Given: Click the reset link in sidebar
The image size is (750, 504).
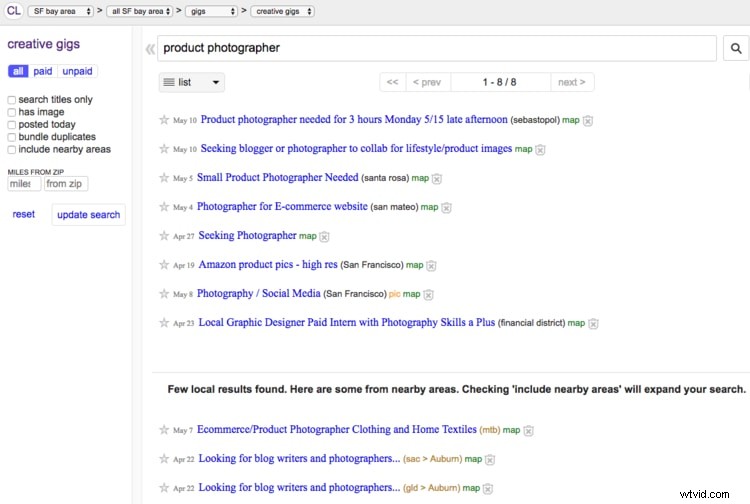Looking at the screenshot, I should (23, 214).
